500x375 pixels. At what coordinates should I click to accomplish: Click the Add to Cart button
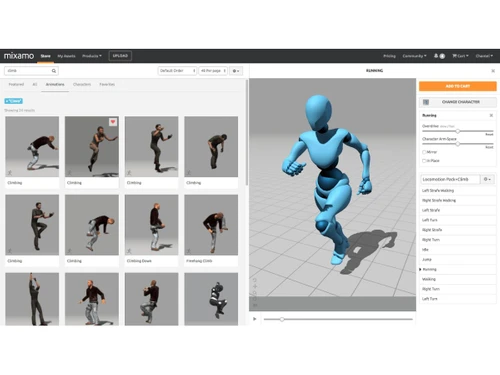point(458,86)
